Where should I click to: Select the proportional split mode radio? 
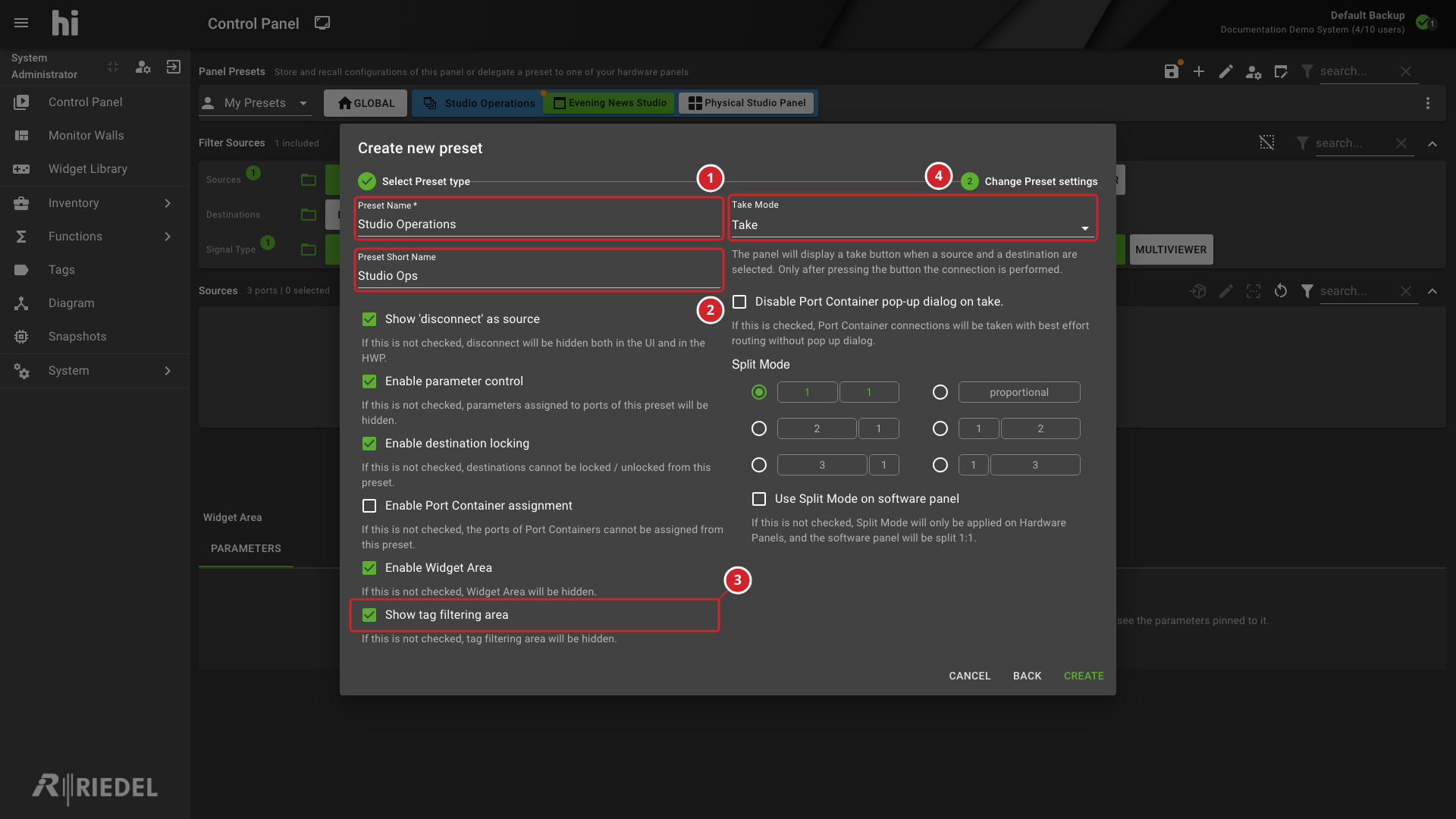(940, 392)
